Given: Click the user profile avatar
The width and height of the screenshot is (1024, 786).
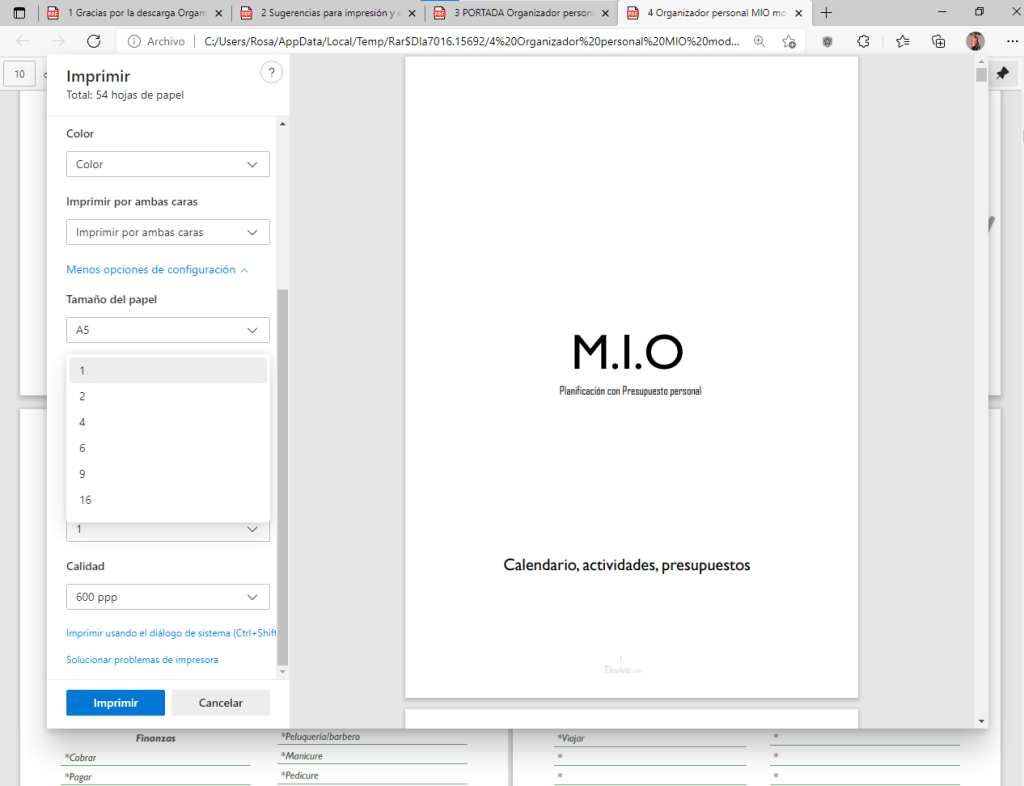Looking at the screenshot, I should pos(975,41).
